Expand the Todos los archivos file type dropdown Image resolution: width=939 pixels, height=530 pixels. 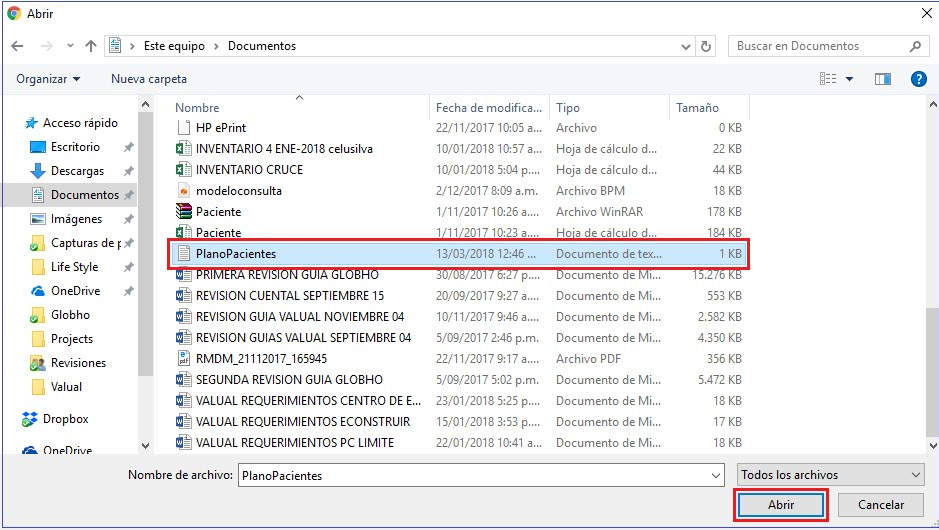pyautogui.click(x=830, y=475)
